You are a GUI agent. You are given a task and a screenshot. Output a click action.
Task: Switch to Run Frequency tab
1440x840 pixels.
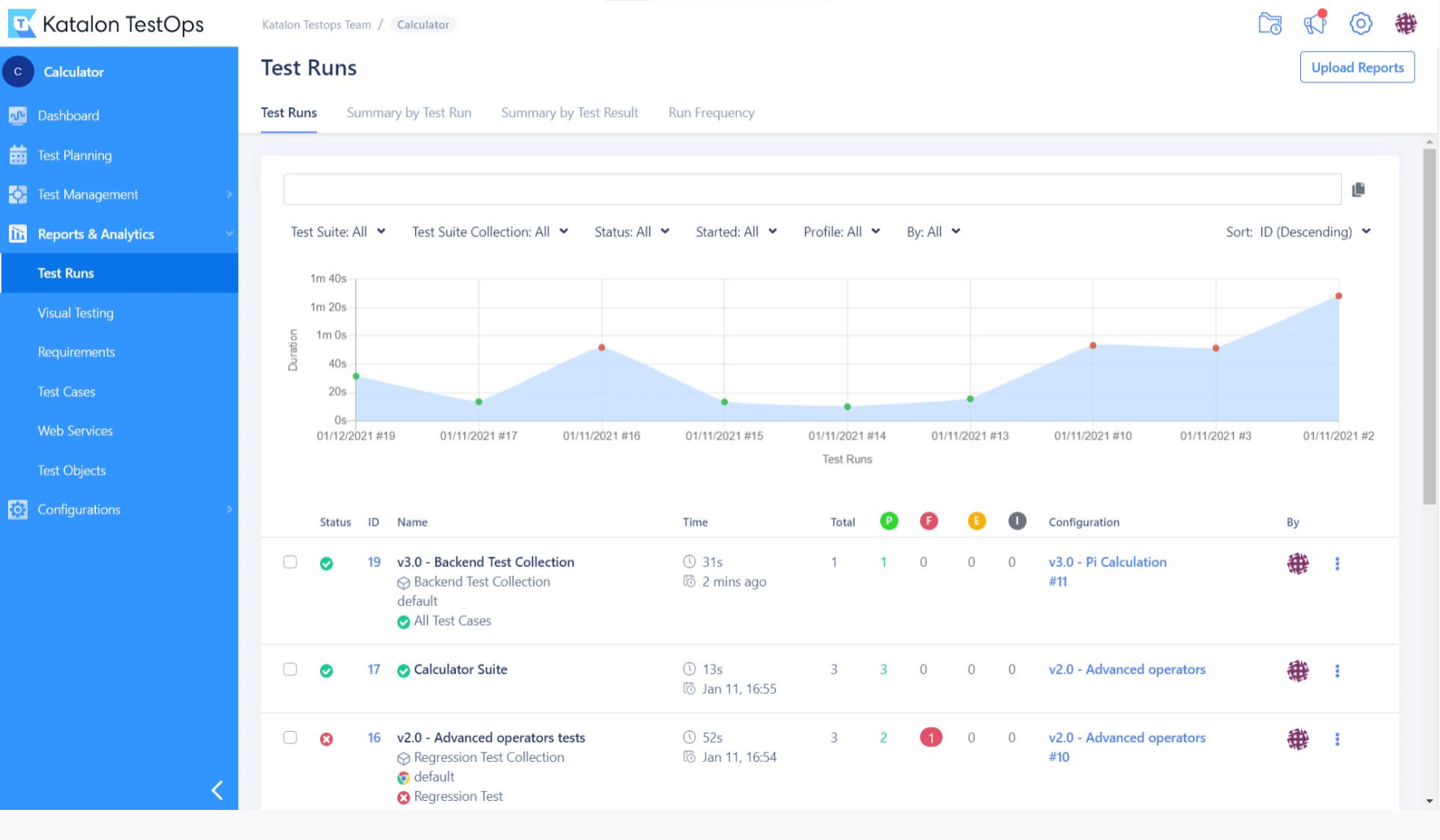[x=711, y=112]
